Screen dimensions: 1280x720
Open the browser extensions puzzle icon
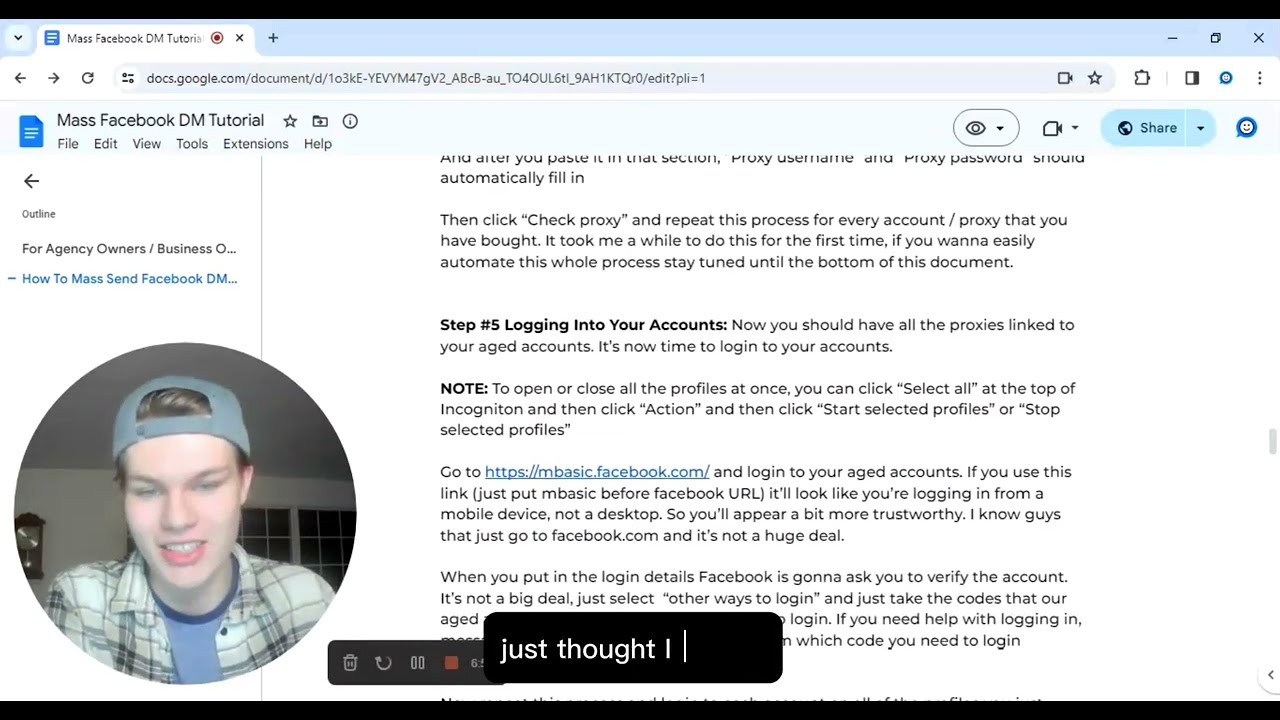pyautogui.click(x=1142, y=78)
